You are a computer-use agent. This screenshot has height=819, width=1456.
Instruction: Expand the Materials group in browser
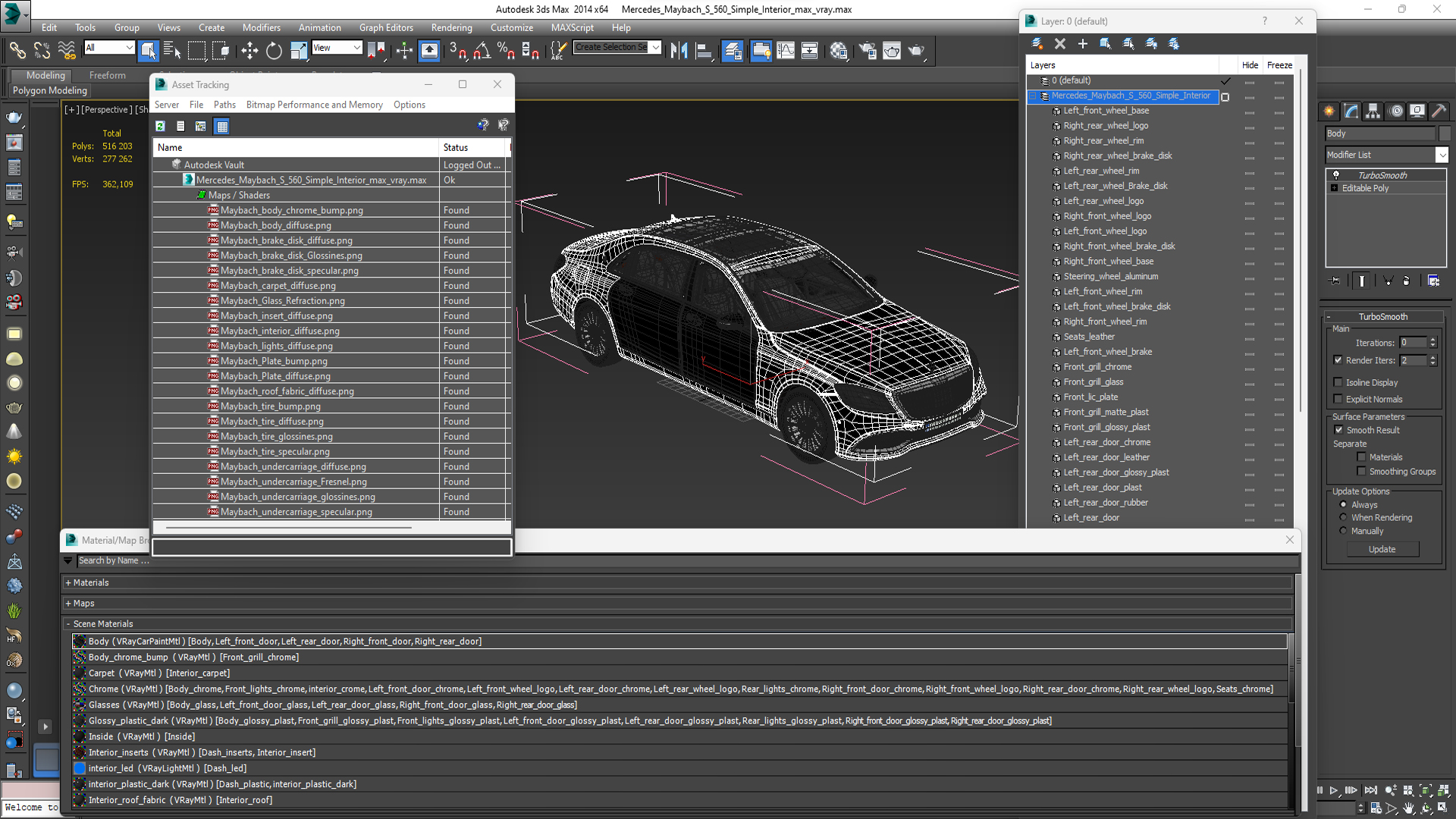68,583
